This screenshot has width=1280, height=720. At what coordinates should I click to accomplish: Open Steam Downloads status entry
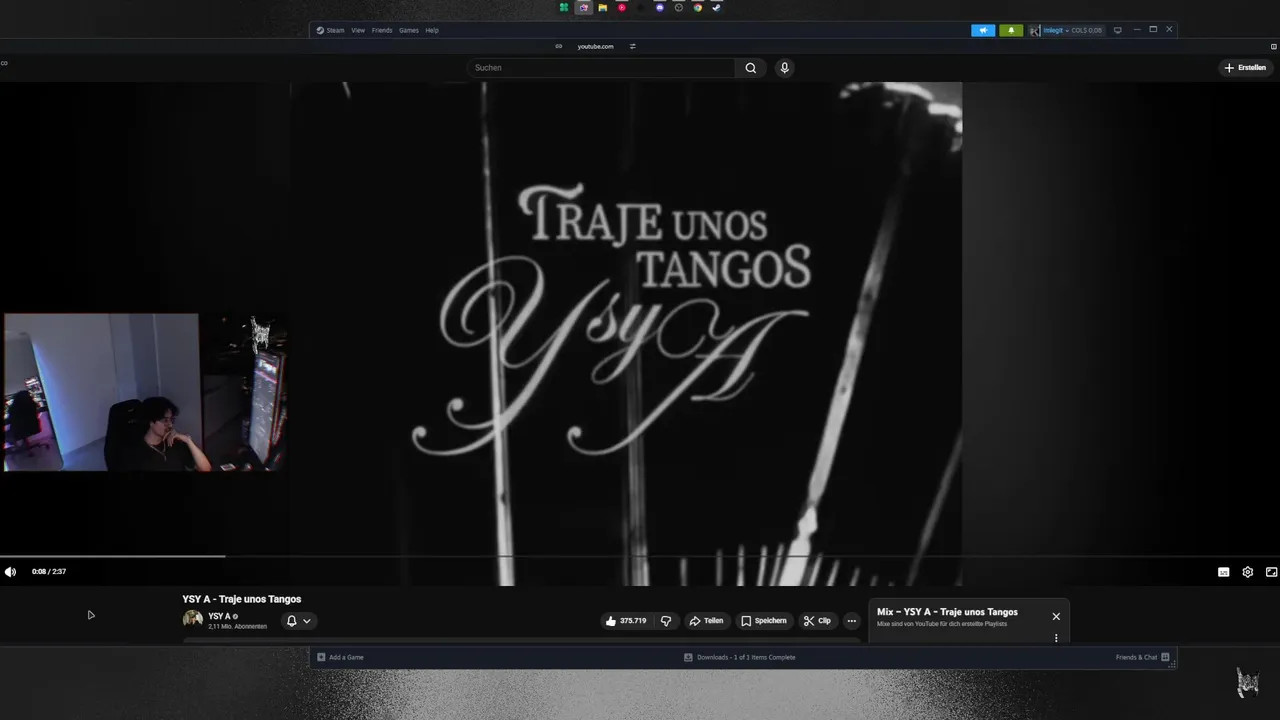pyautogui.click(x=740, y=657)
